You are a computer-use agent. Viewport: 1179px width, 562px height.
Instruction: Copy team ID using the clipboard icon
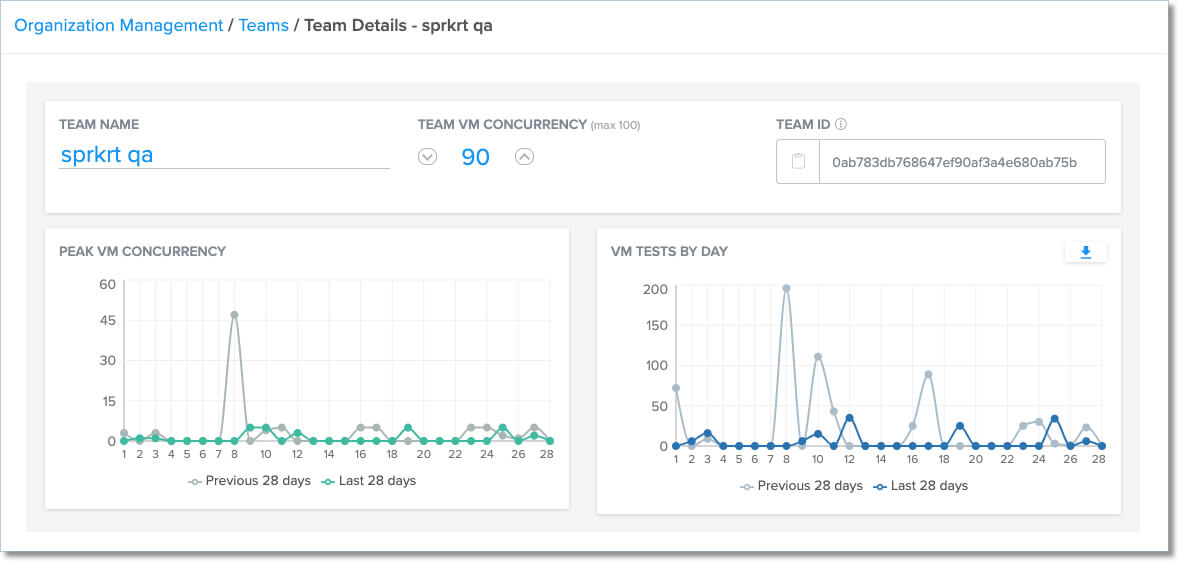click(x=798, y=162)
